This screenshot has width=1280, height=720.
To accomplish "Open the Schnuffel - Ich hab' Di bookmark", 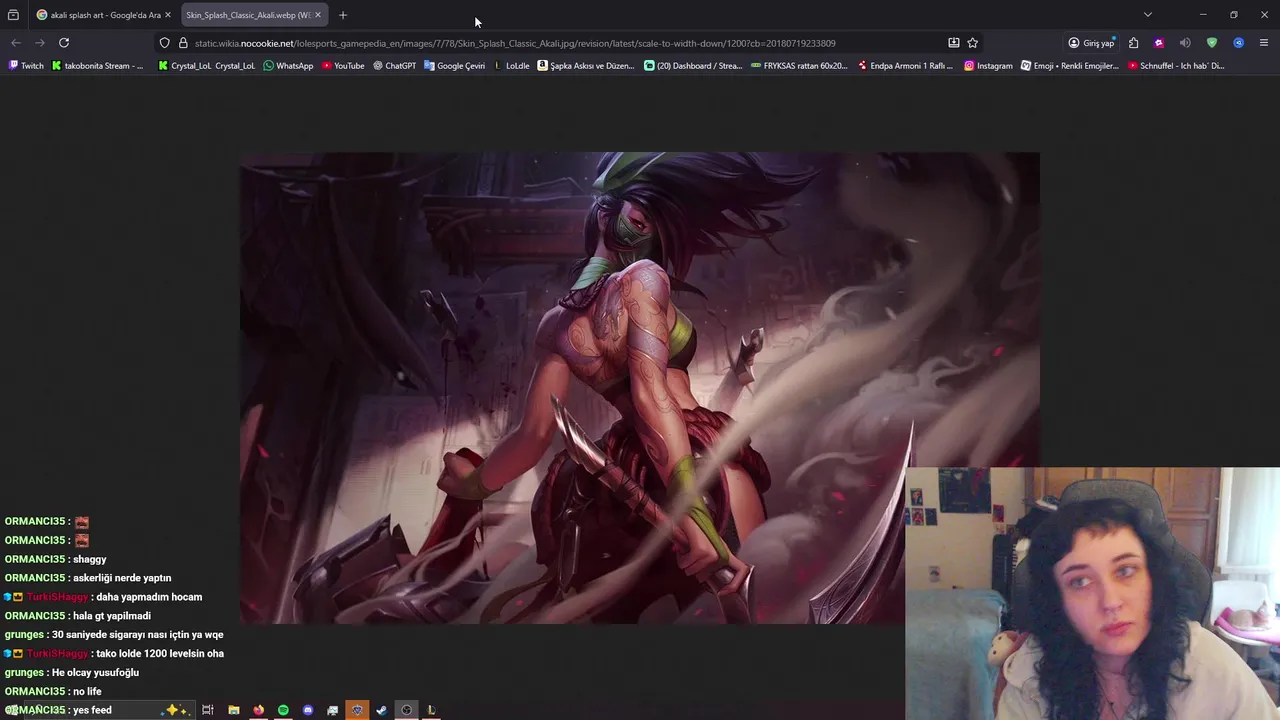I will tap(1176, 66).
